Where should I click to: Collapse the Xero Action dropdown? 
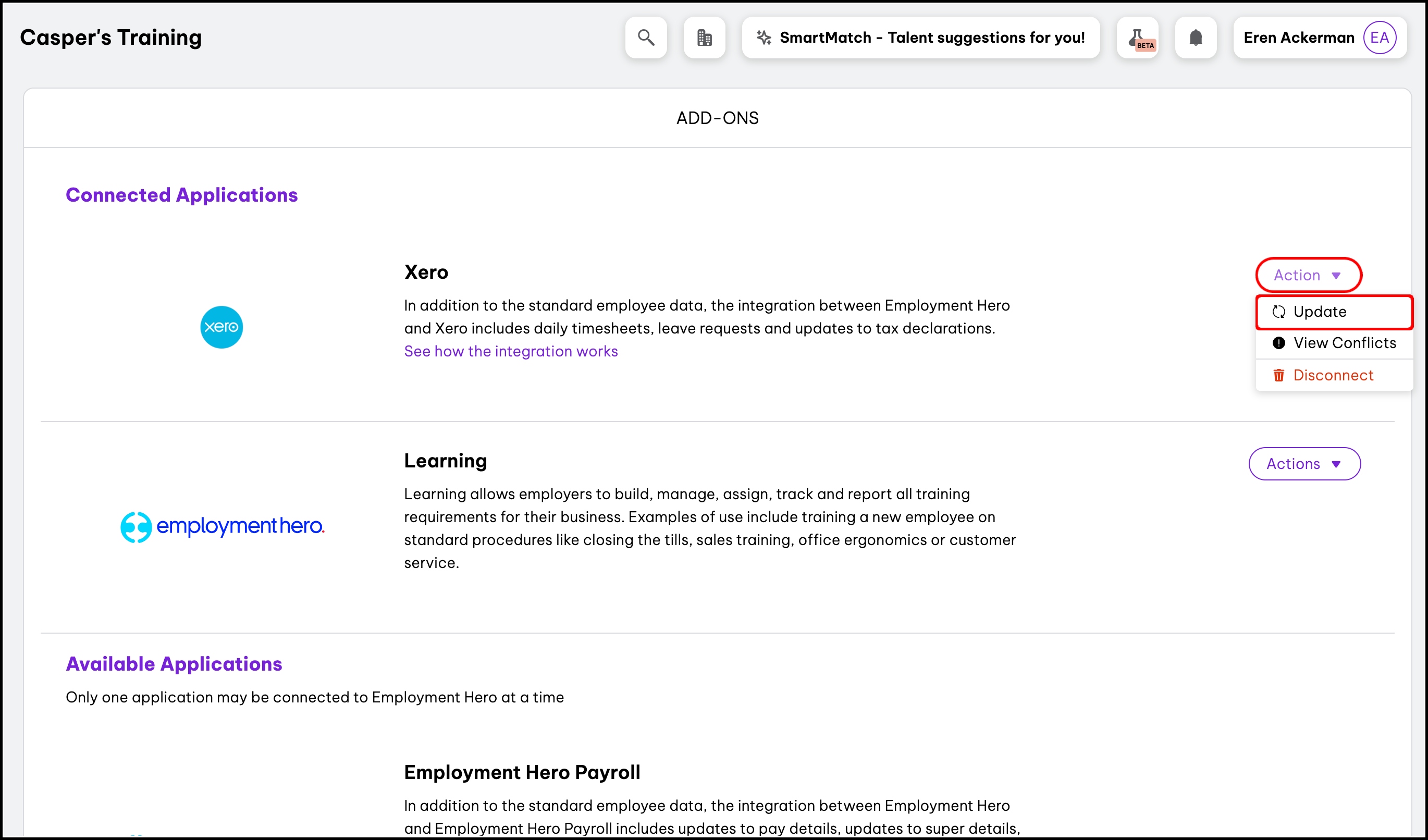[1308, 275]
